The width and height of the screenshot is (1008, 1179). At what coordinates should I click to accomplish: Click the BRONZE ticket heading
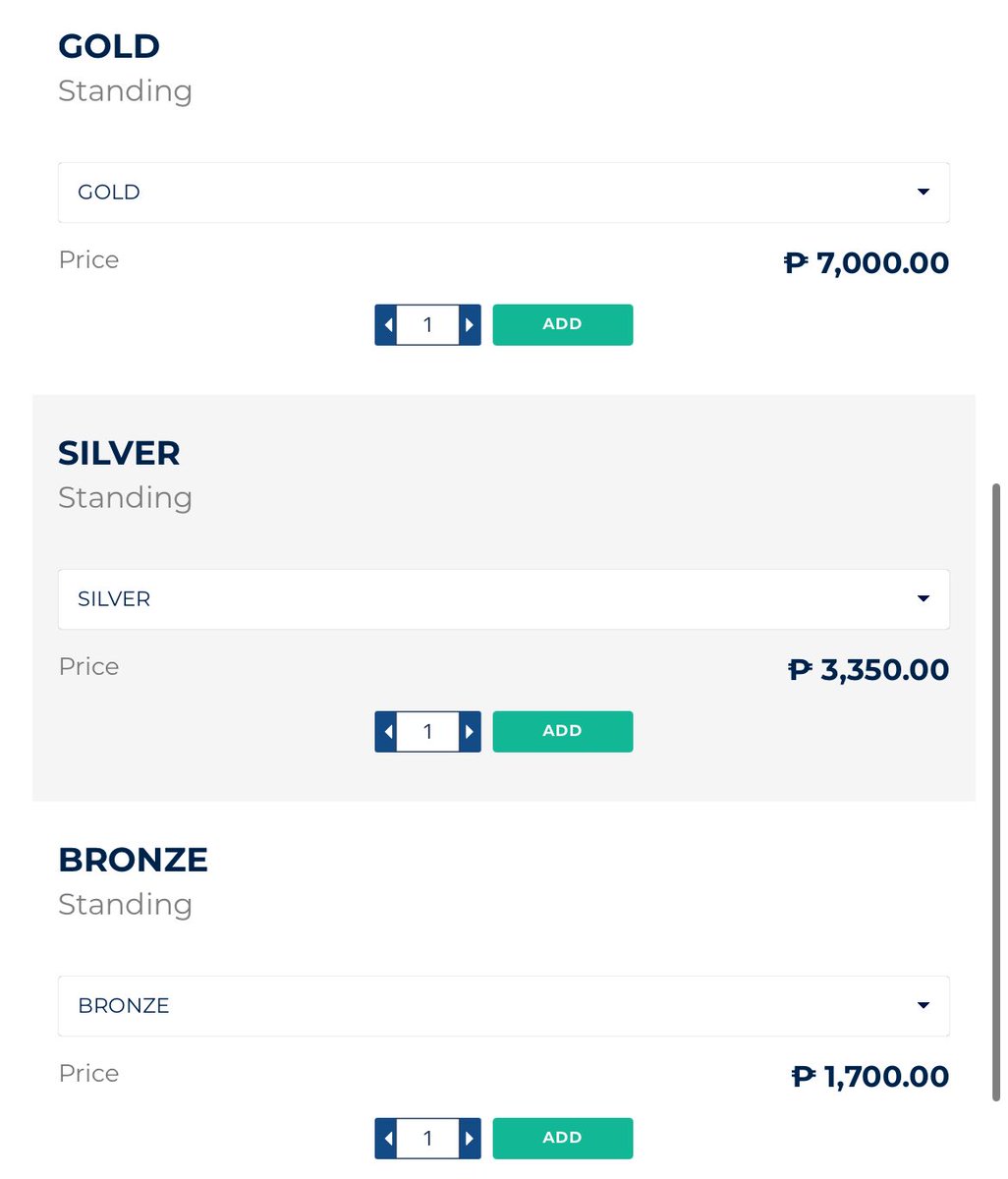click(x=133, y=860)
